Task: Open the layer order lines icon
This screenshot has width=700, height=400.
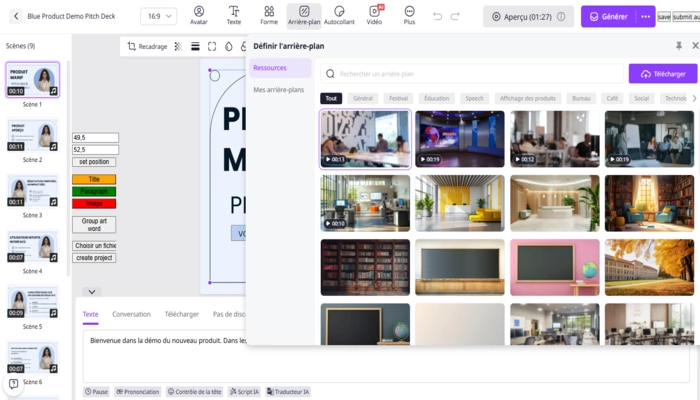Action: (x=195, y=46)
